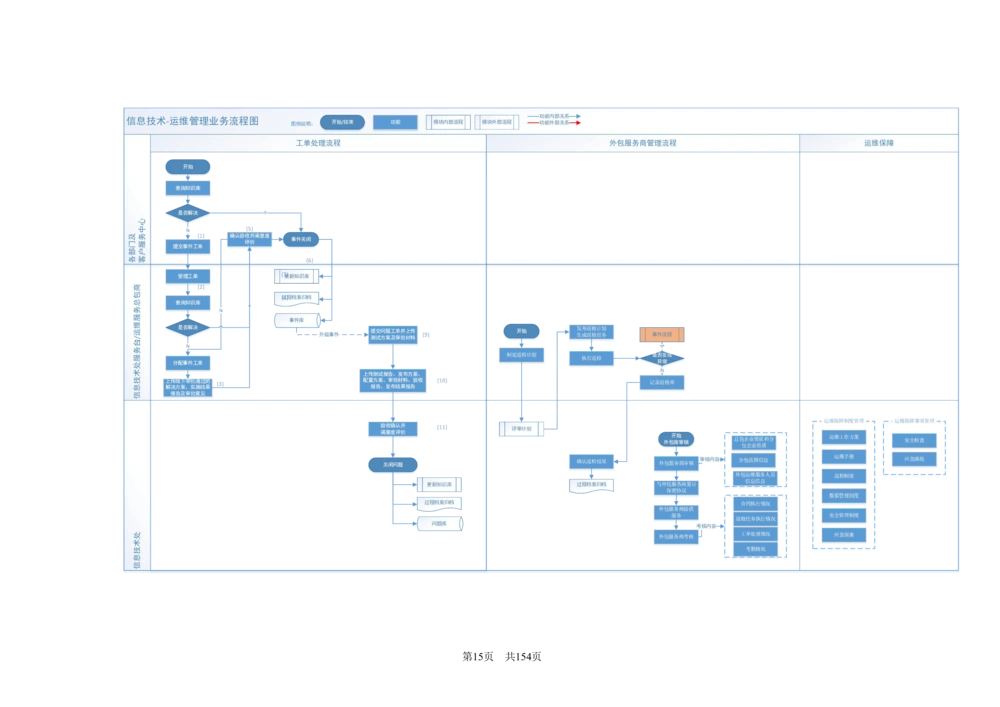Select the 记录巡检单 box
The height and width of the screenshot is (707, 1000).
click(x=662, y=382)
